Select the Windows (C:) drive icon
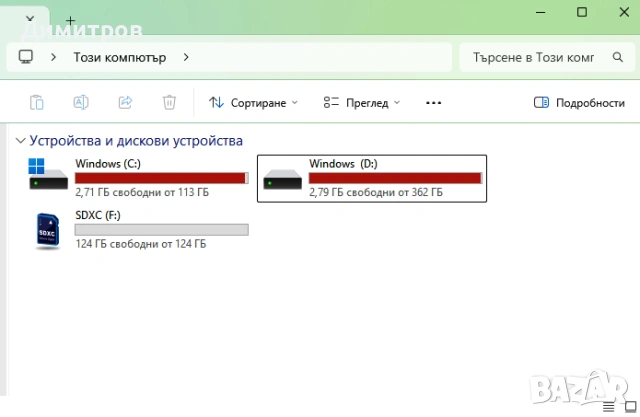Viewport: 640px width, 417px height. pyautogui.click(x=48, y=174)
